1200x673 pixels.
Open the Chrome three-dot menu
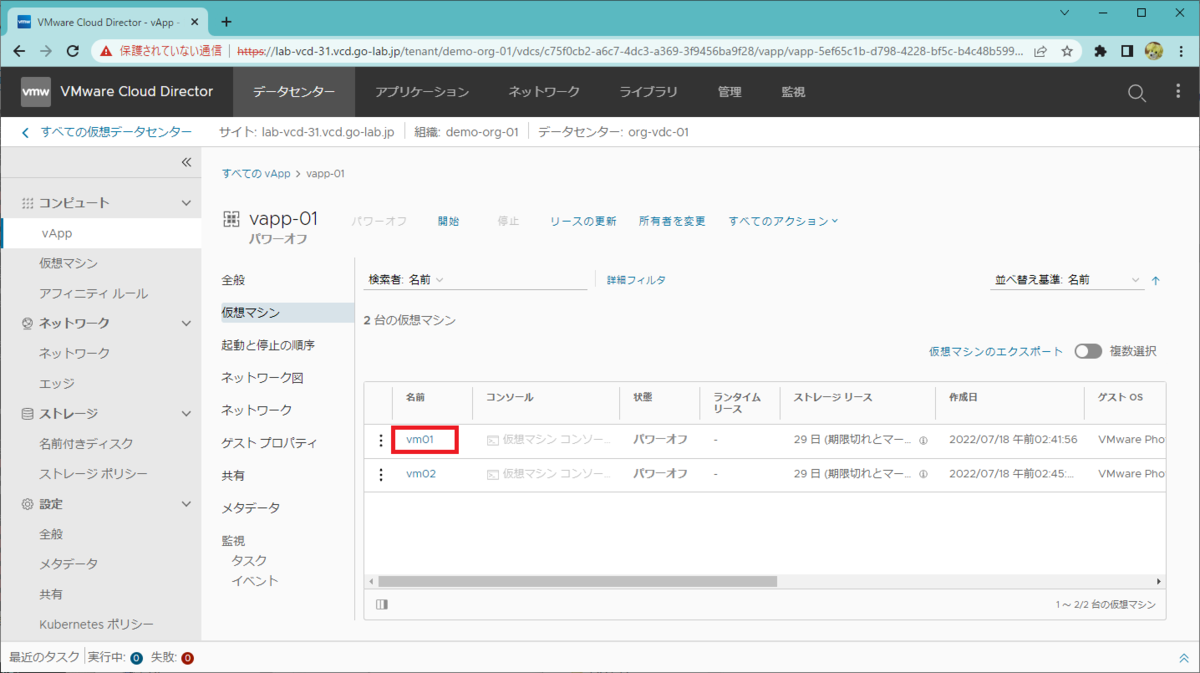click(x=1181, y=50)
